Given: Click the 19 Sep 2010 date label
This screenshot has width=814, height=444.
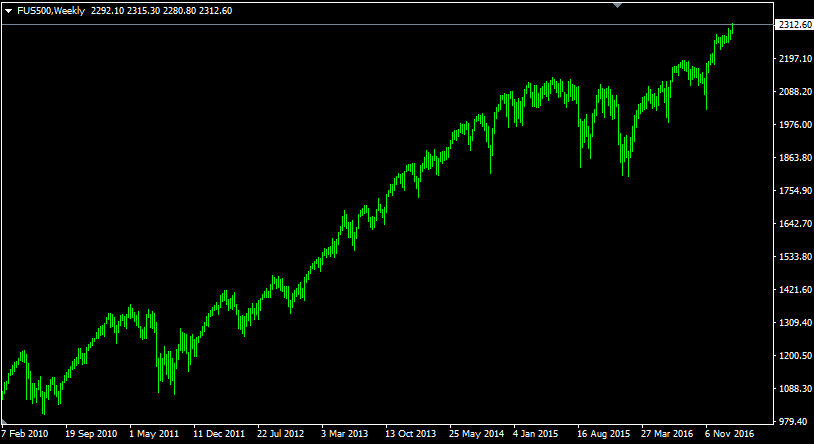Looking at the screenshot, I should [x=91, y=434].
